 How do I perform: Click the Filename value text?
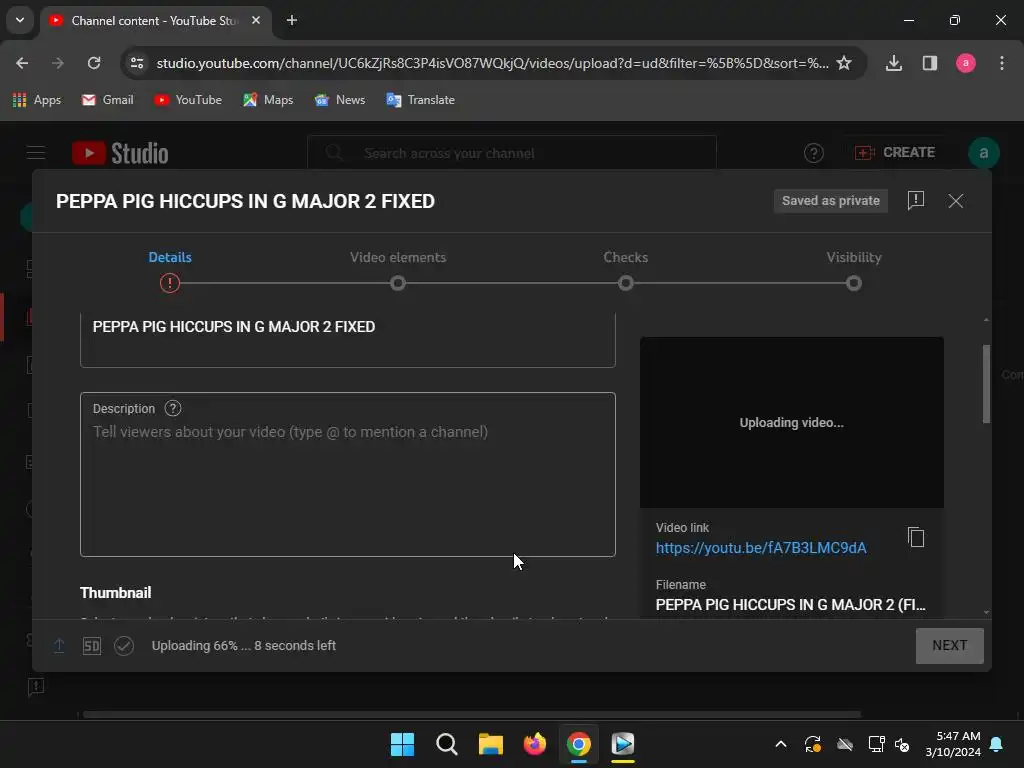790,605
